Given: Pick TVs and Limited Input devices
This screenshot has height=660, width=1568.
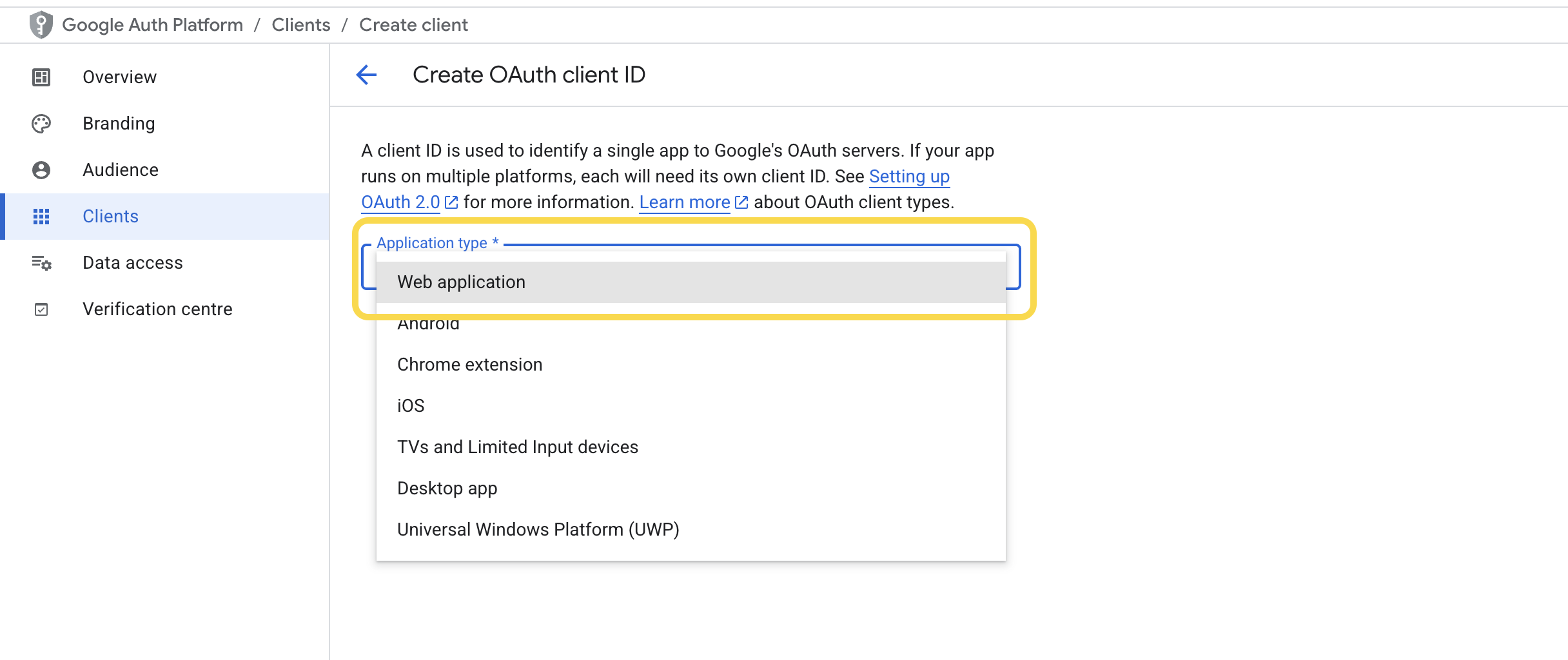Looking at the screenshot, I should point(691,447).
